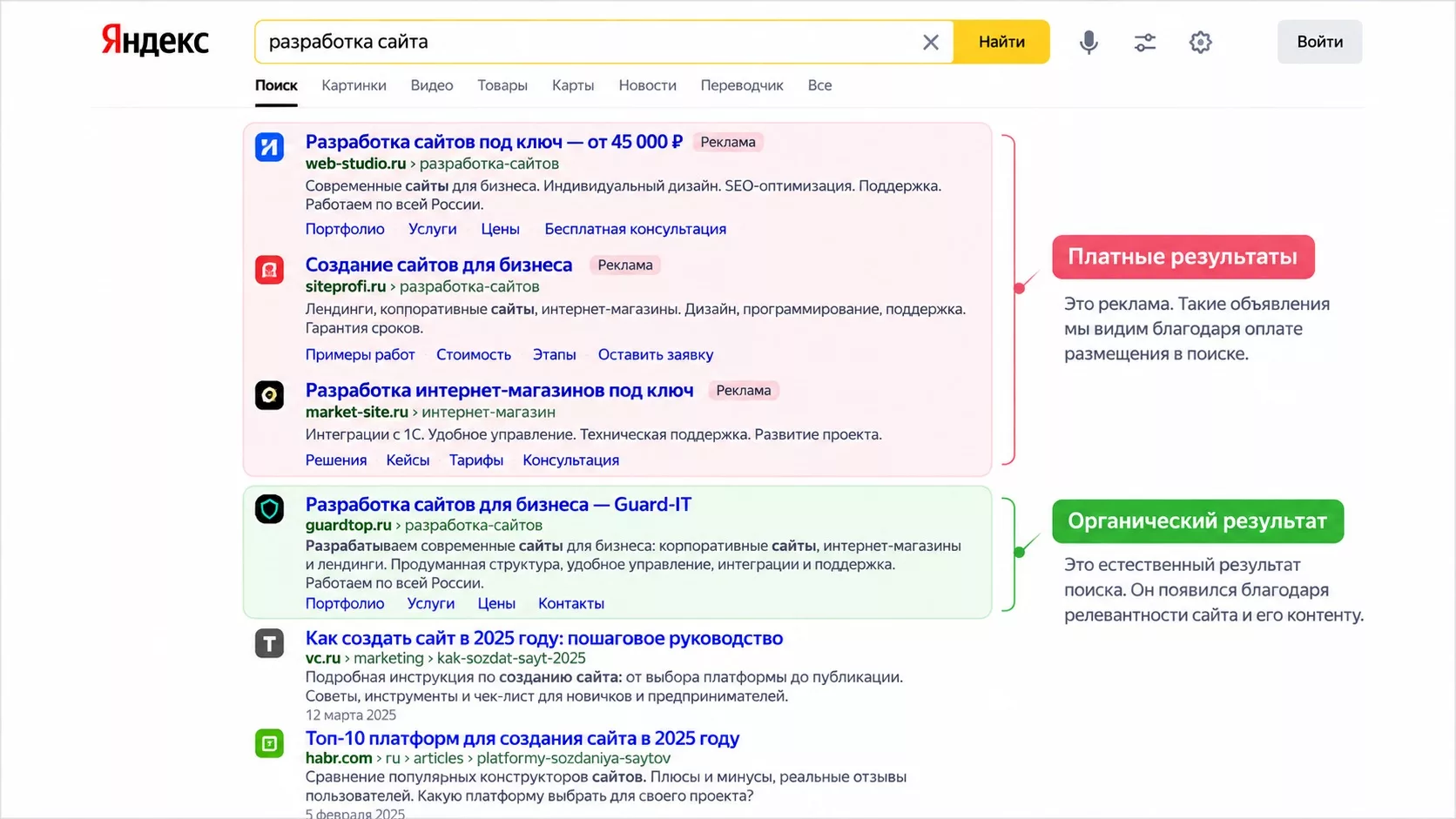Click the vc.ru favicon
This screenshot has width=1456, height=819.
click(269, 643)
